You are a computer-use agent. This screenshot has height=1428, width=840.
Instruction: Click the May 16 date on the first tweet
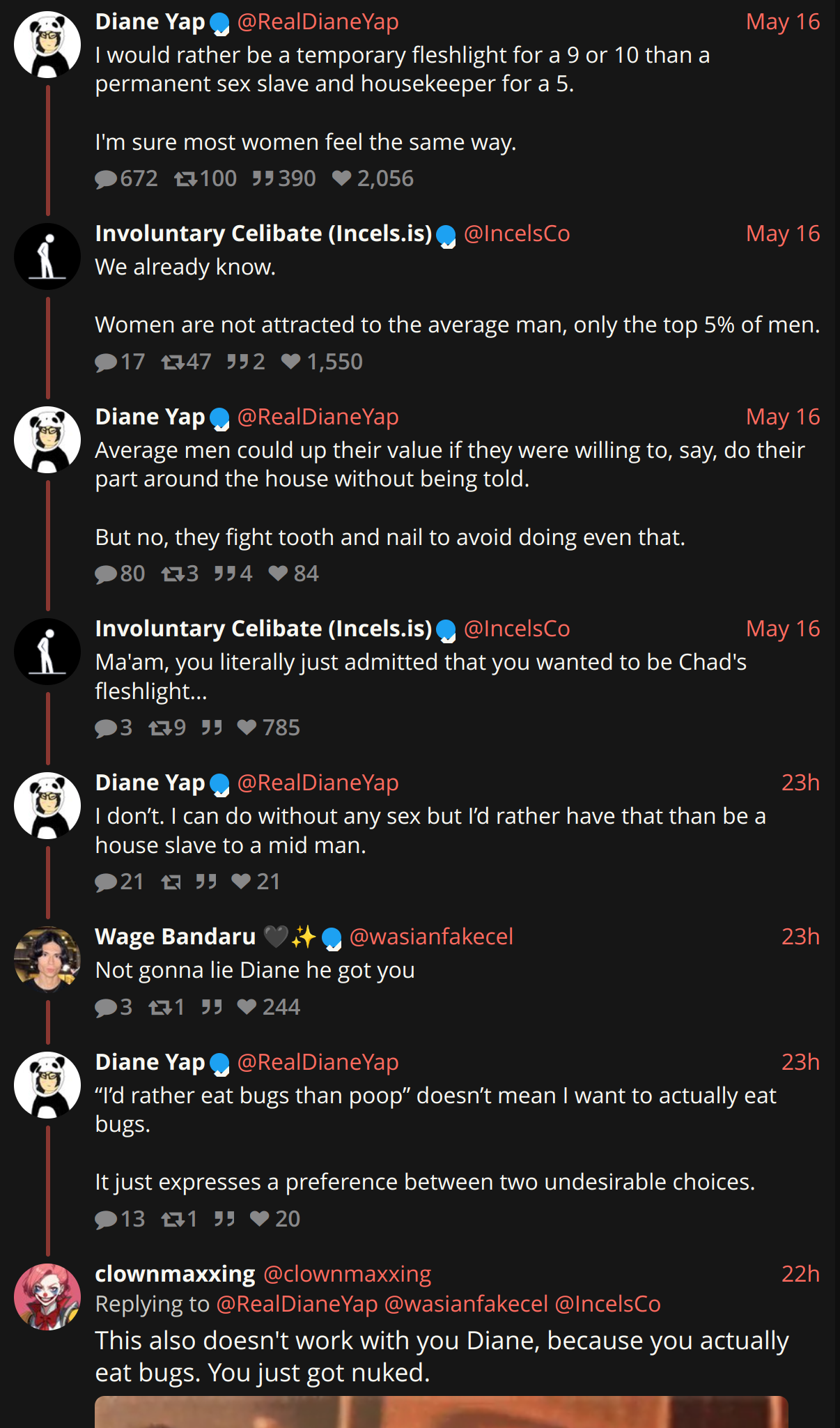(783, 22)
